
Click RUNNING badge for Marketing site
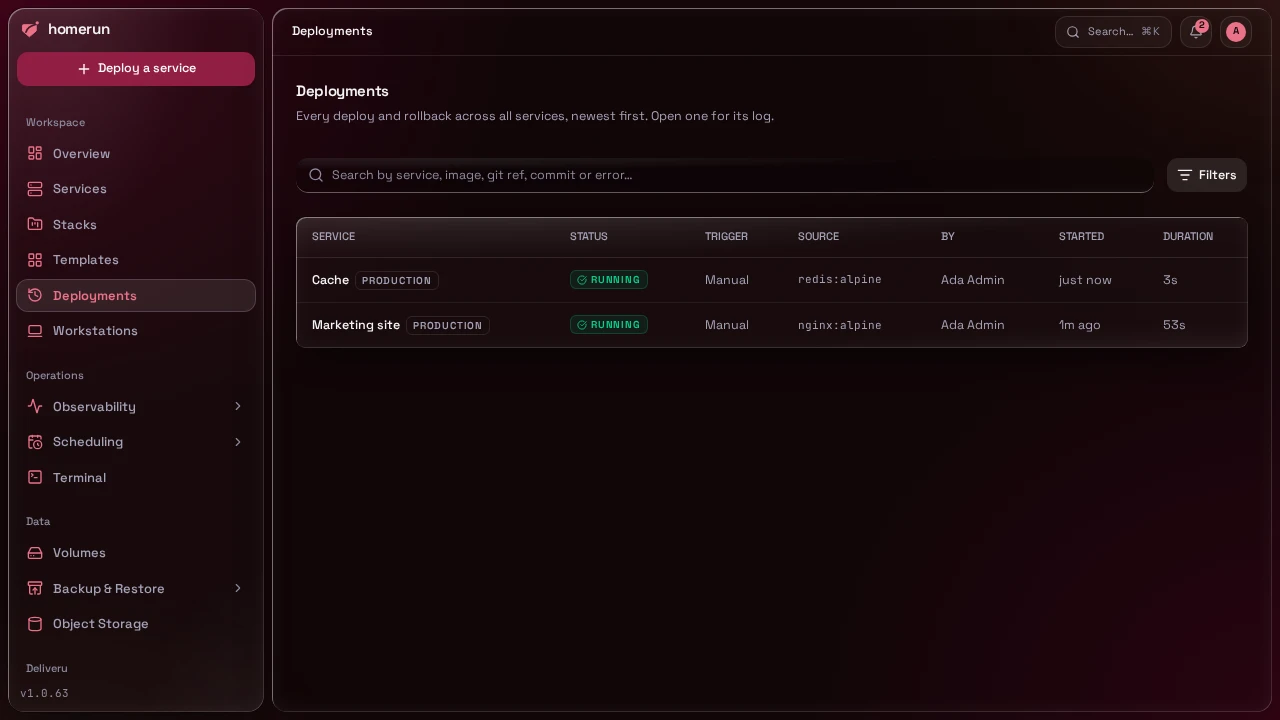[x=609, y=325]
